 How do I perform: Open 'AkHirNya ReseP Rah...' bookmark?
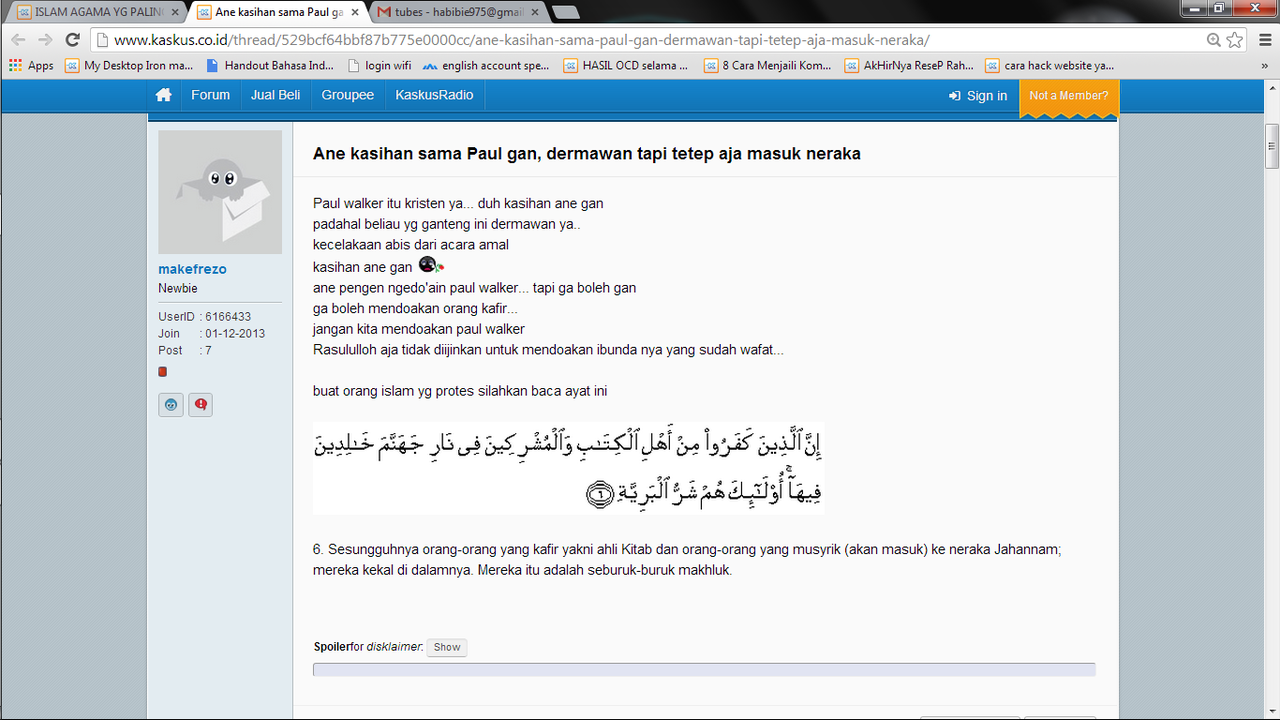click(x=909, y=65)
